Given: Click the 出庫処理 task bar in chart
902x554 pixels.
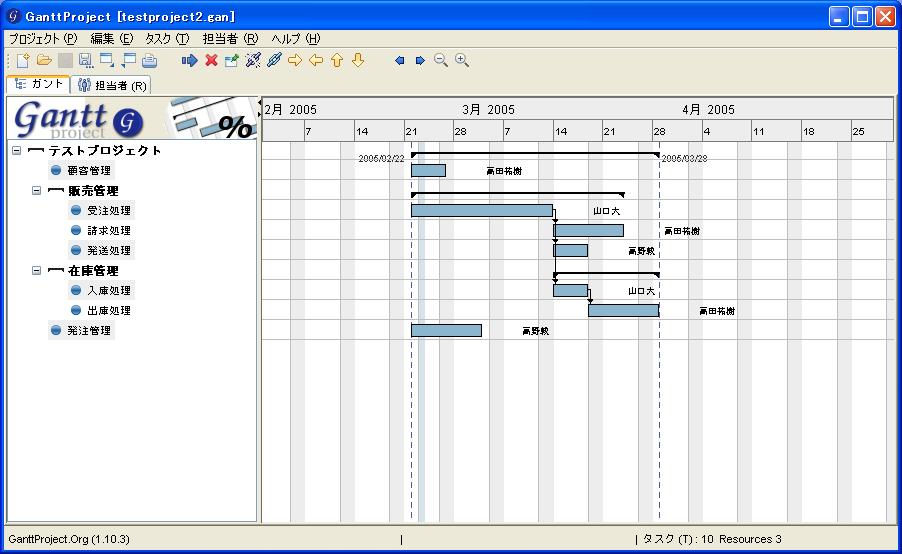Looking at the screenshot, I should (x=623, y=311).
